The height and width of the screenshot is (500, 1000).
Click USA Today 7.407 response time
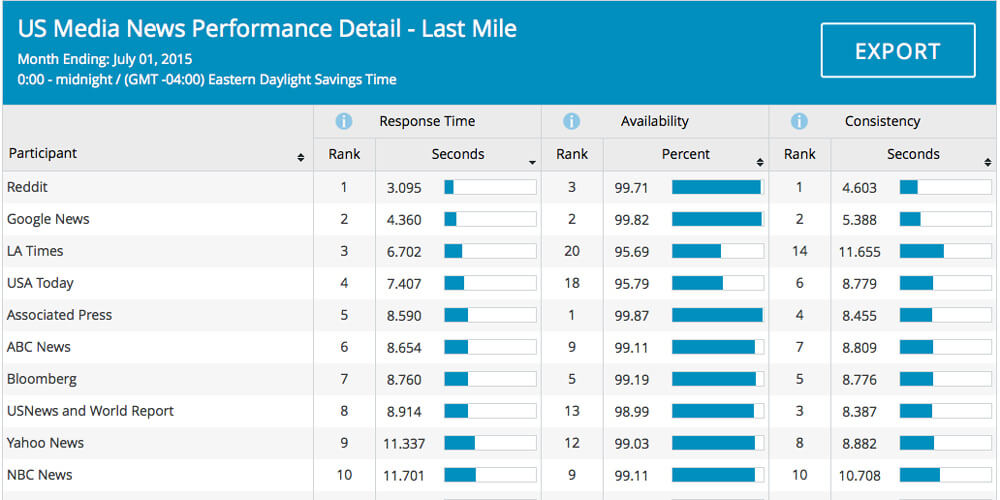(x=404, y=284)
